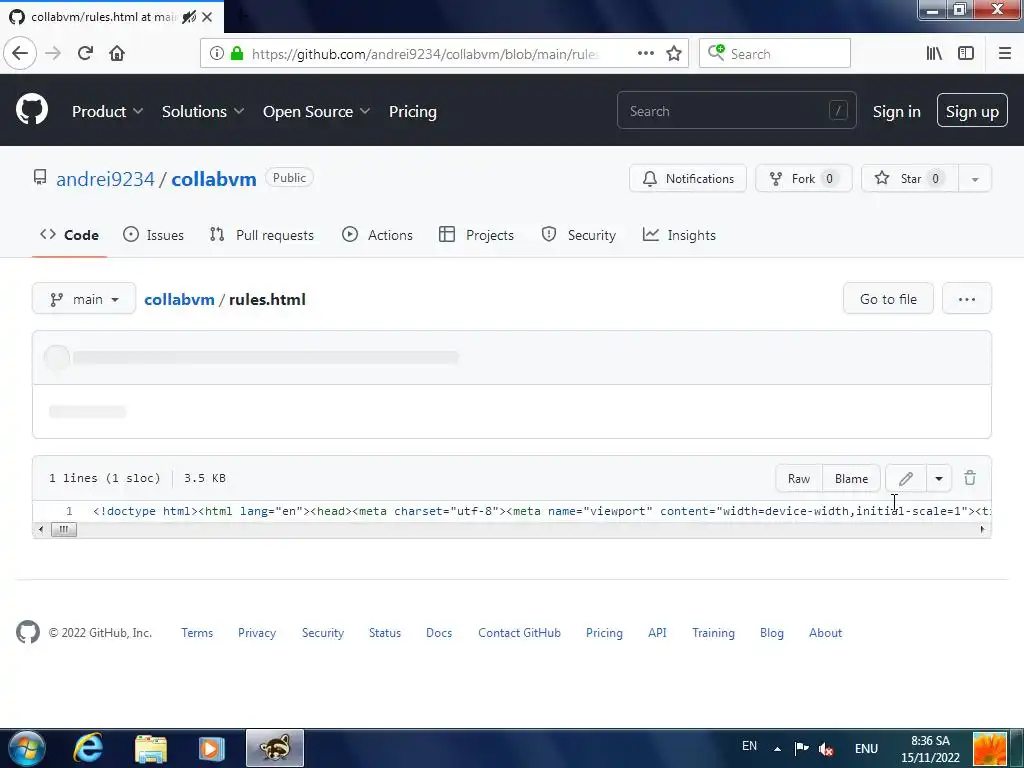Image resolution: width=1024 pixels, height=768 pixels.
Task: Open the Actions tab
Action: pos(377,235)
